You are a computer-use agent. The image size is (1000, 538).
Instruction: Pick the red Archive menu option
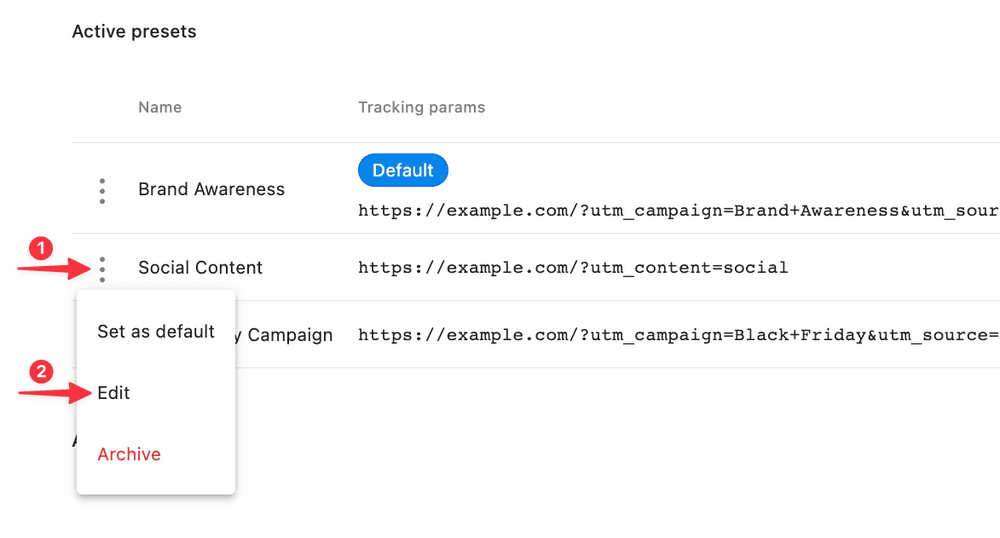(129, 455)
